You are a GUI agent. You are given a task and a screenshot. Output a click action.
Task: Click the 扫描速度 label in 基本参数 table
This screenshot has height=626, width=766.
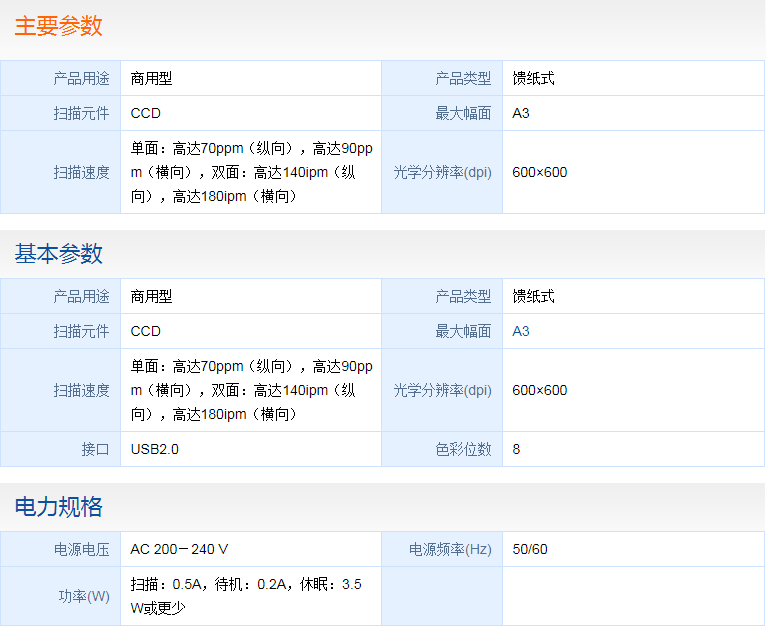click(81, 390)
